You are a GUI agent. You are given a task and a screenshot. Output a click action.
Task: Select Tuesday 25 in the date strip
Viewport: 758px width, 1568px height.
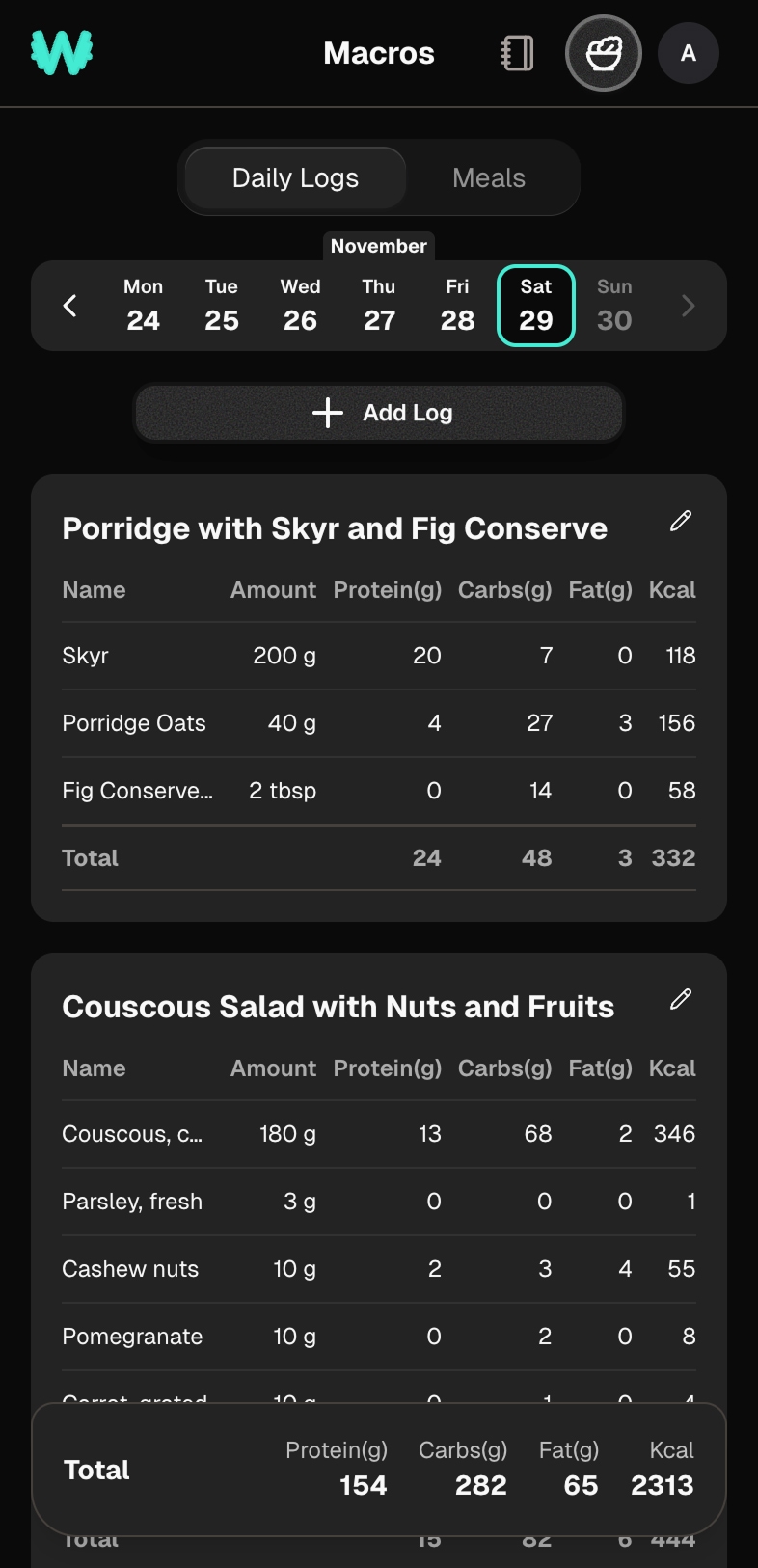(x=222, y=306)
